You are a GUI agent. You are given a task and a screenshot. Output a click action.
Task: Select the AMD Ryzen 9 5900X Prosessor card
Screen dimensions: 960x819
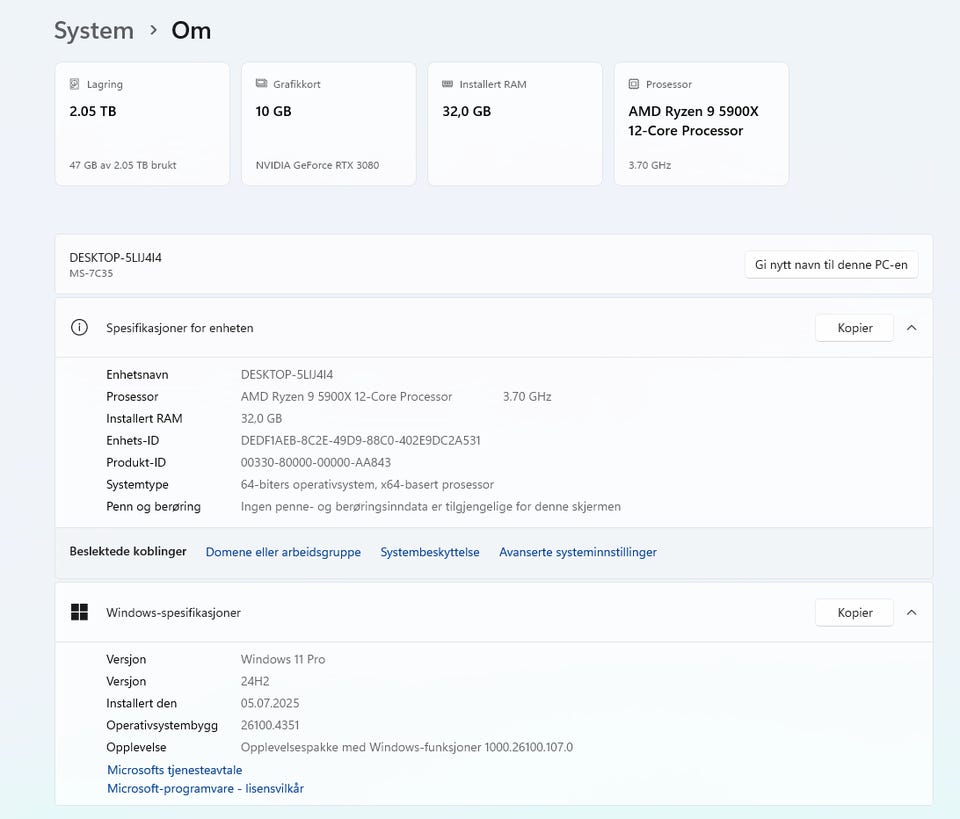click(x=701, y=125)
